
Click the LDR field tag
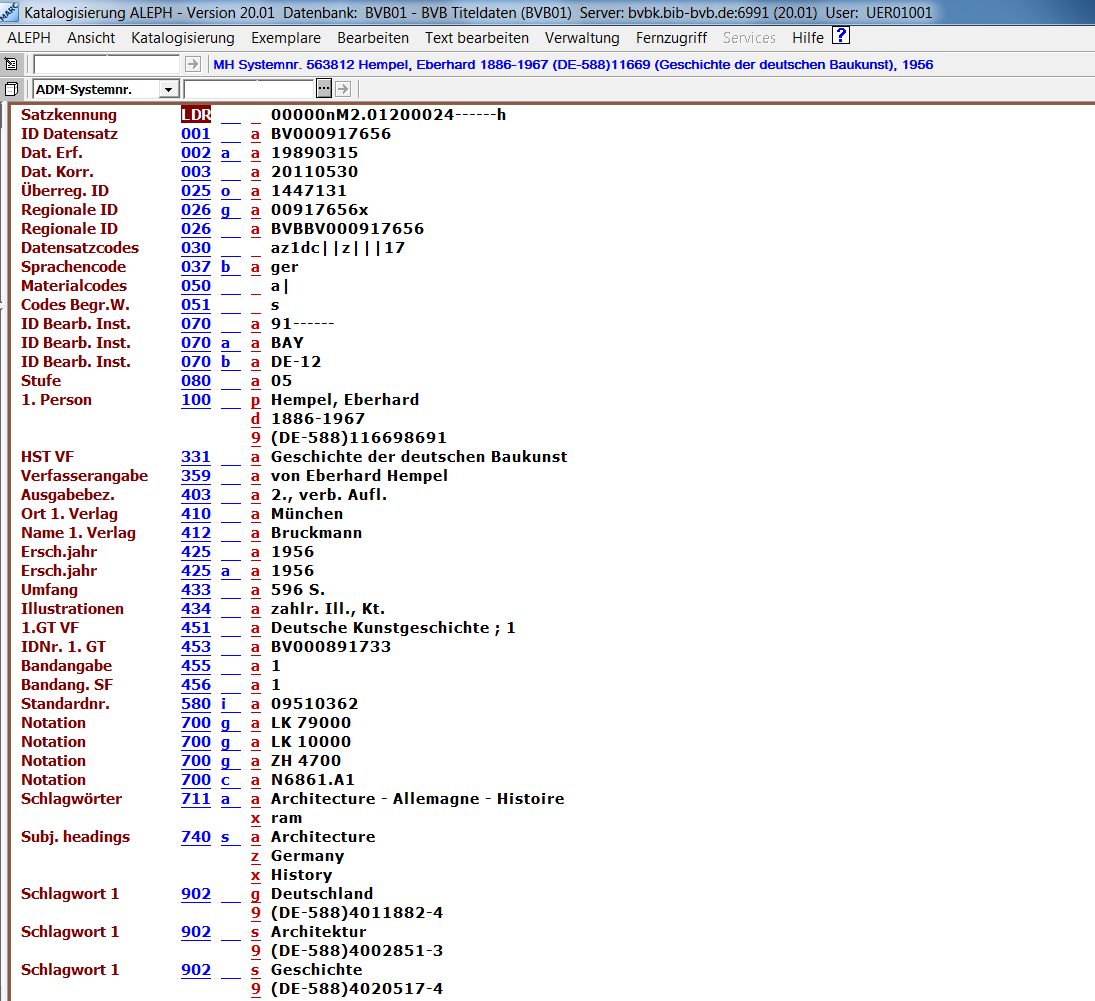(196, 115)
